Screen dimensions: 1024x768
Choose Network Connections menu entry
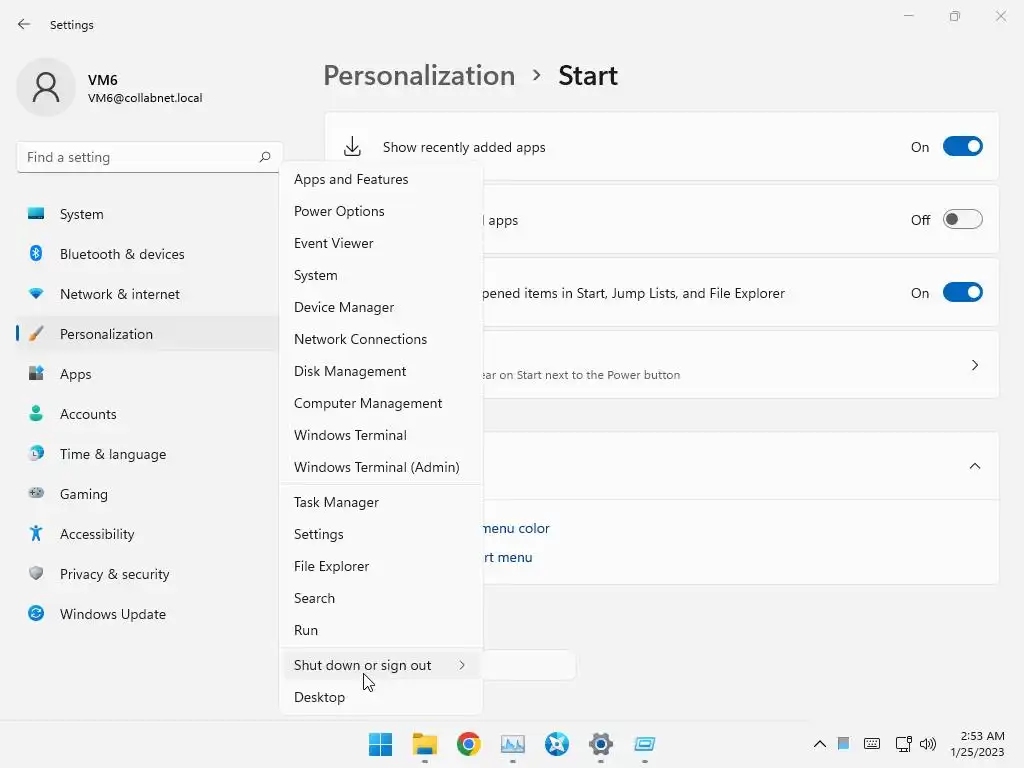[x=381, y=339]
